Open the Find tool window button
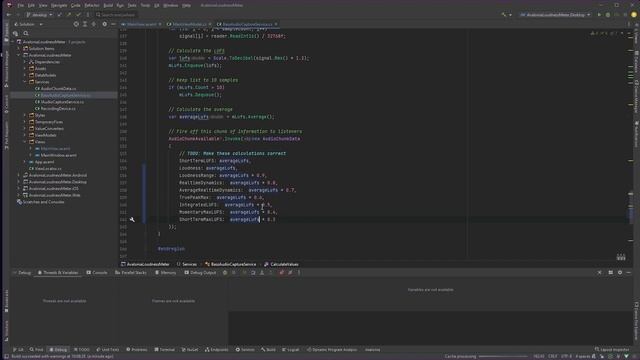 (x=36, y=350)
